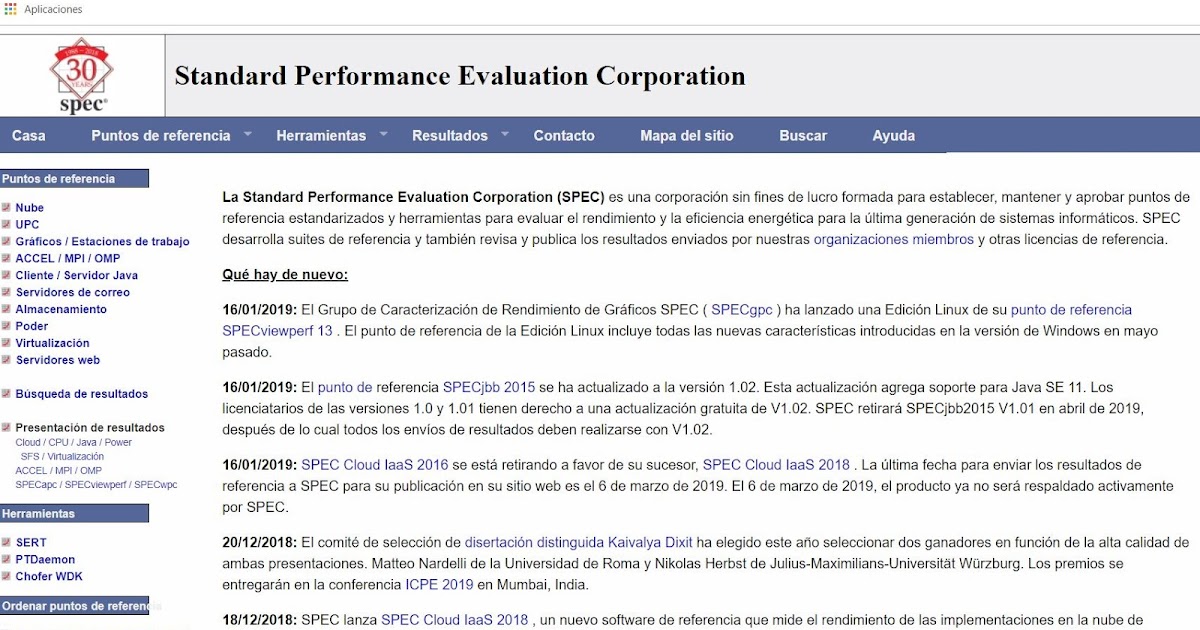Expand the Resultados menu arrow

pyautogui.click(x=505, y=133)
